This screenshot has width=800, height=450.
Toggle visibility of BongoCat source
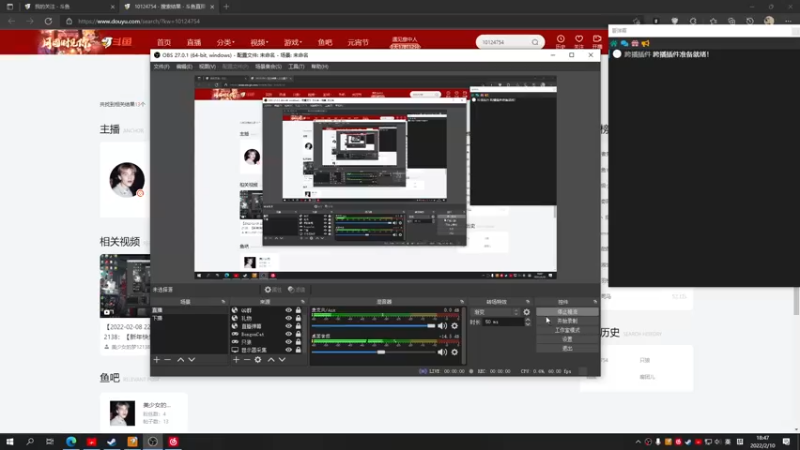tap(289, 334)
